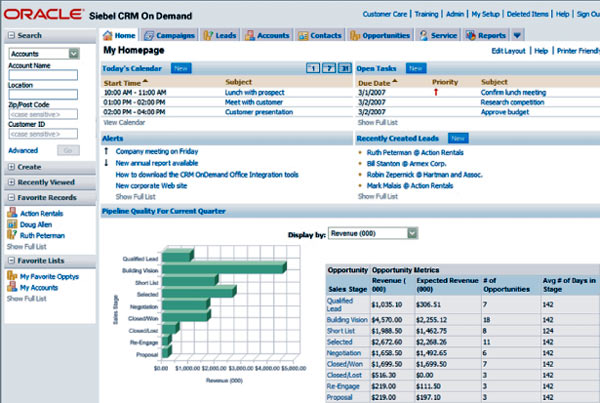Sort tasks by Due Date arrow
The image size is (600, 403).
[x=395, y=81]
